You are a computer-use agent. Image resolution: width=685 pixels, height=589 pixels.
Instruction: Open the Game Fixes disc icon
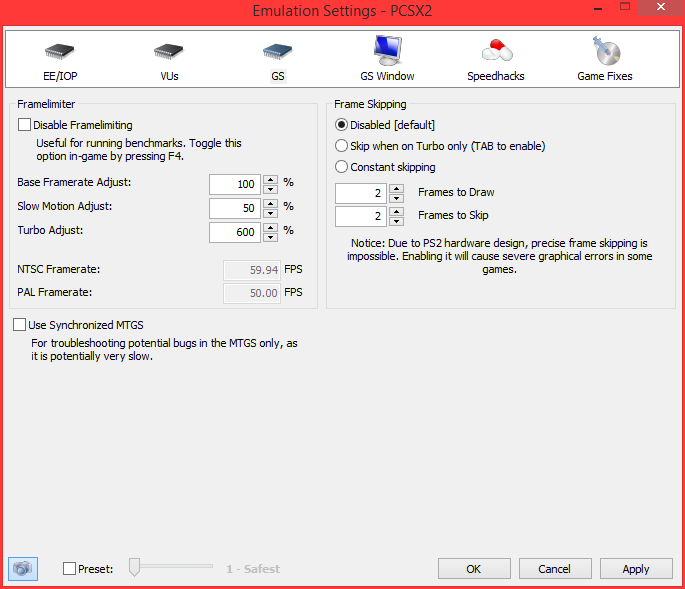604,50
